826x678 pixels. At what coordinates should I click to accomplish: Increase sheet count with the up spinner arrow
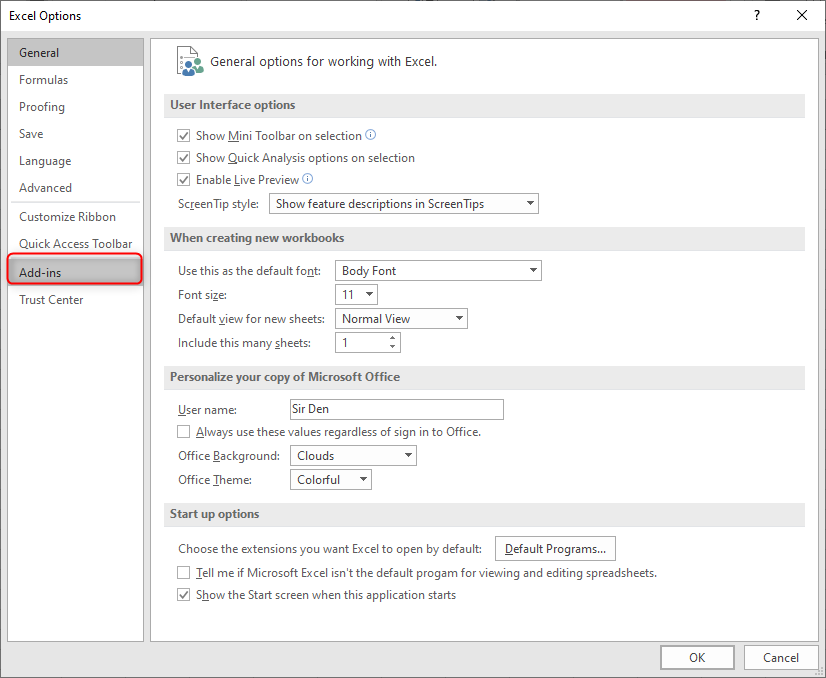(392, 338)
